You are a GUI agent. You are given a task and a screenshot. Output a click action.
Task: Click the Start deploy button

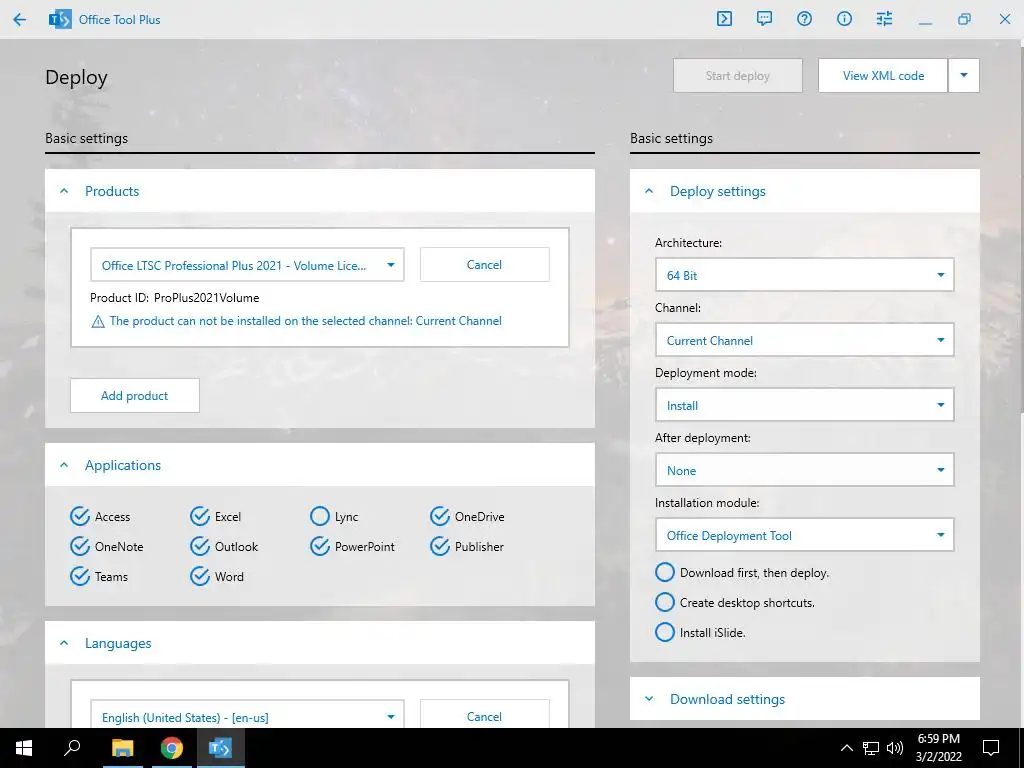tap(738, 75)
